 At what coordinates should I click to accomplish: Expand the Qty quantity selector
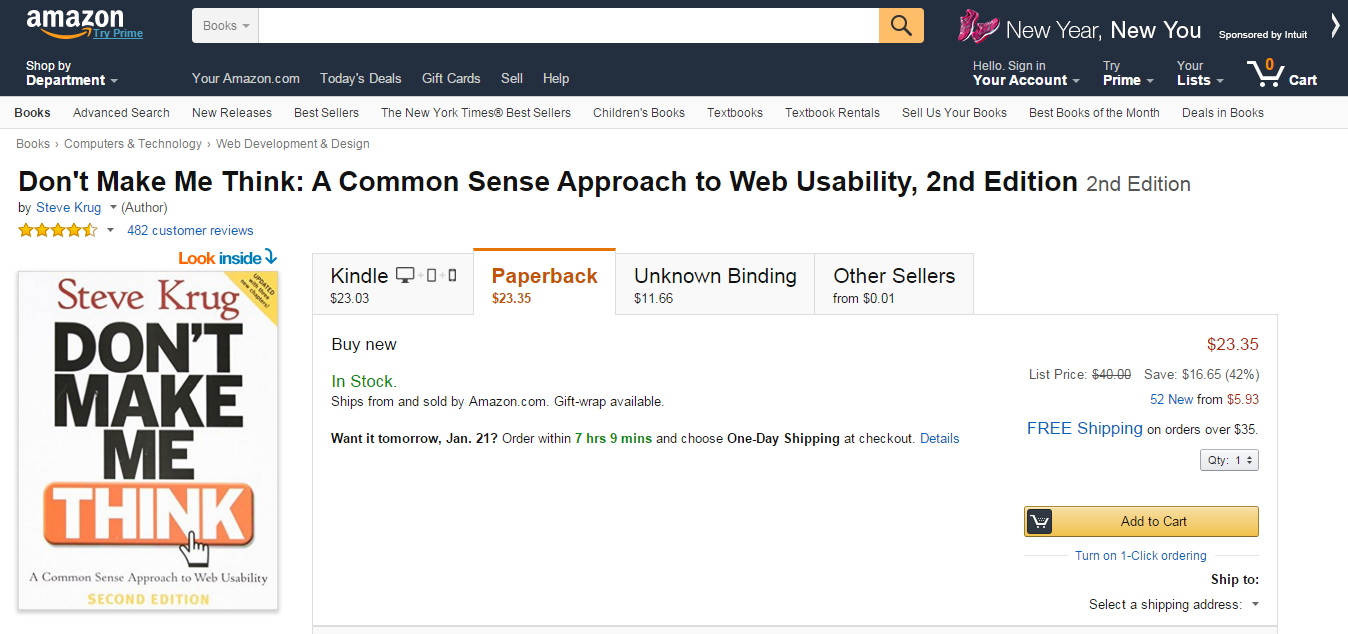[1229, 460]
